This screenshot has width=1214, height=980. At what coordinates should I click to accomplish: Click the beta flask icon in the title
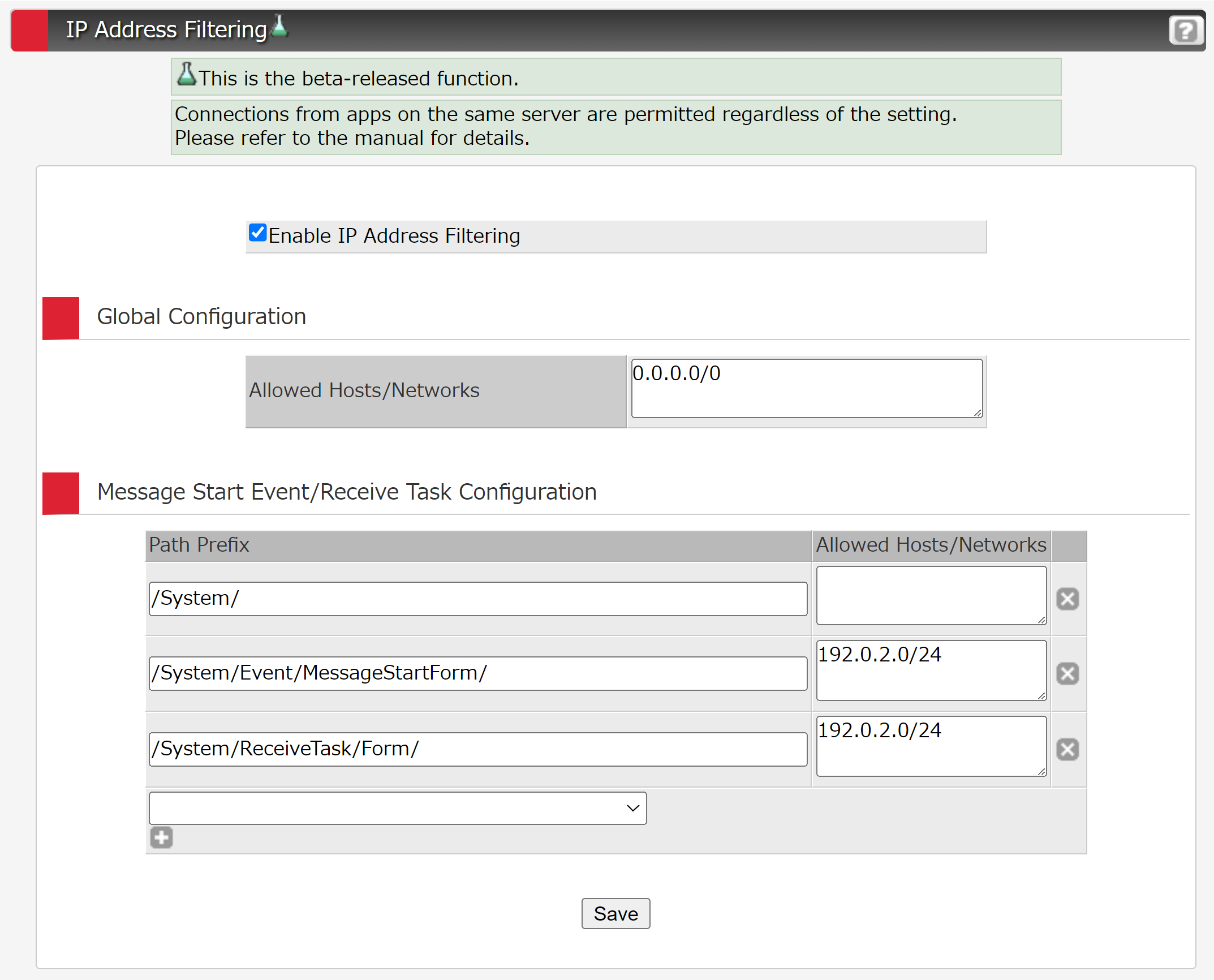[279, 25]
